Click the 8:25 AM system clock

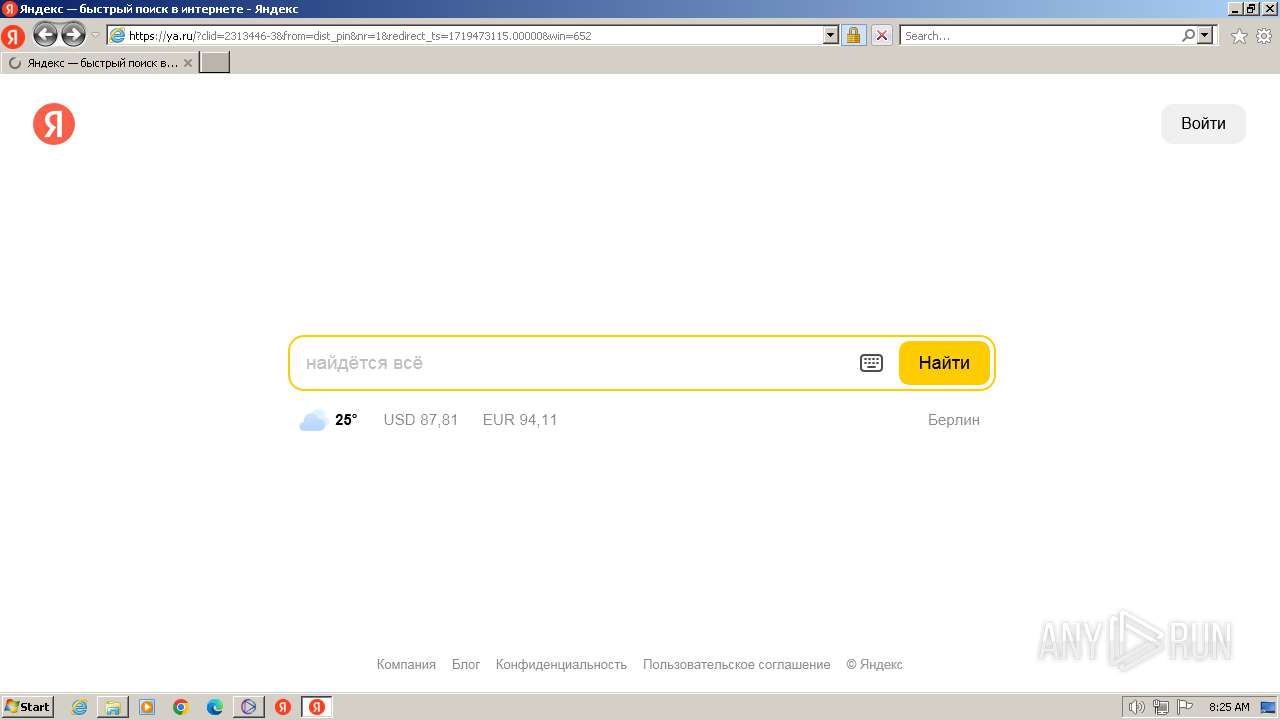[1229, 707]
